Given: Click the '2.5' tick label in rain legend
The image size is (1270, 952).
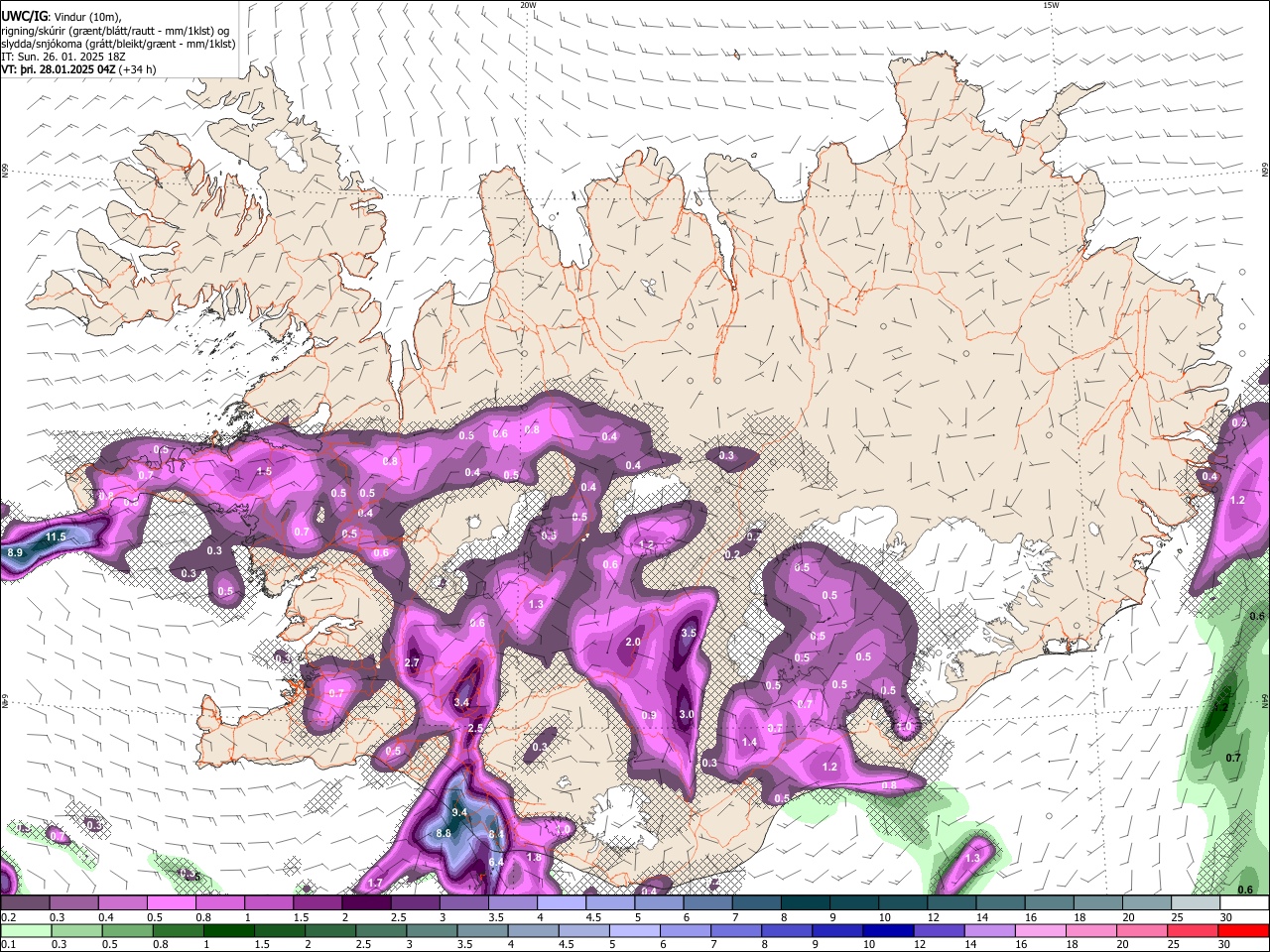Looking at the screenshot, I should pos(363,944).
